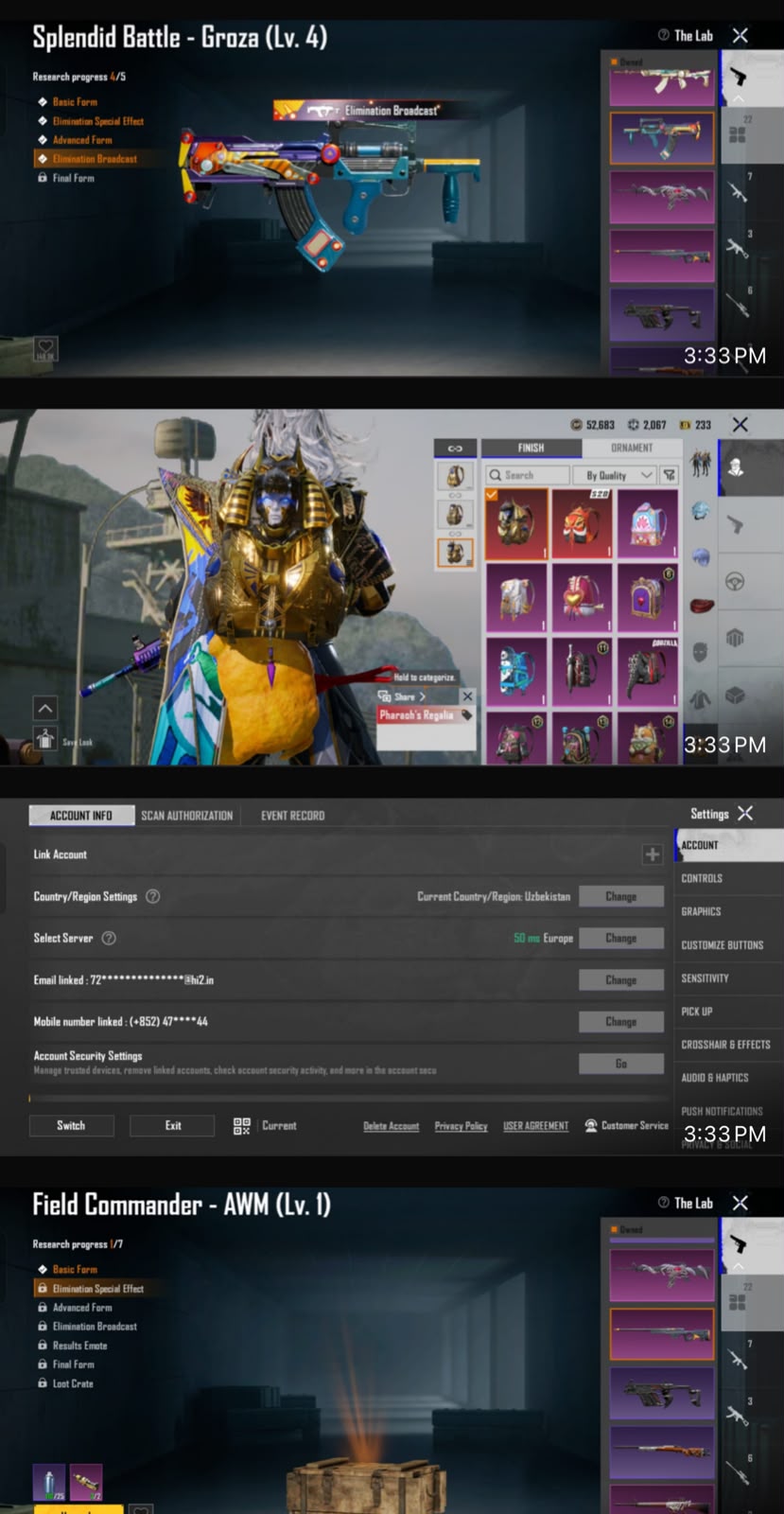Switch to Event Record tab
The width and height of the screenshot is (784, 1514).
click(293, 816)
